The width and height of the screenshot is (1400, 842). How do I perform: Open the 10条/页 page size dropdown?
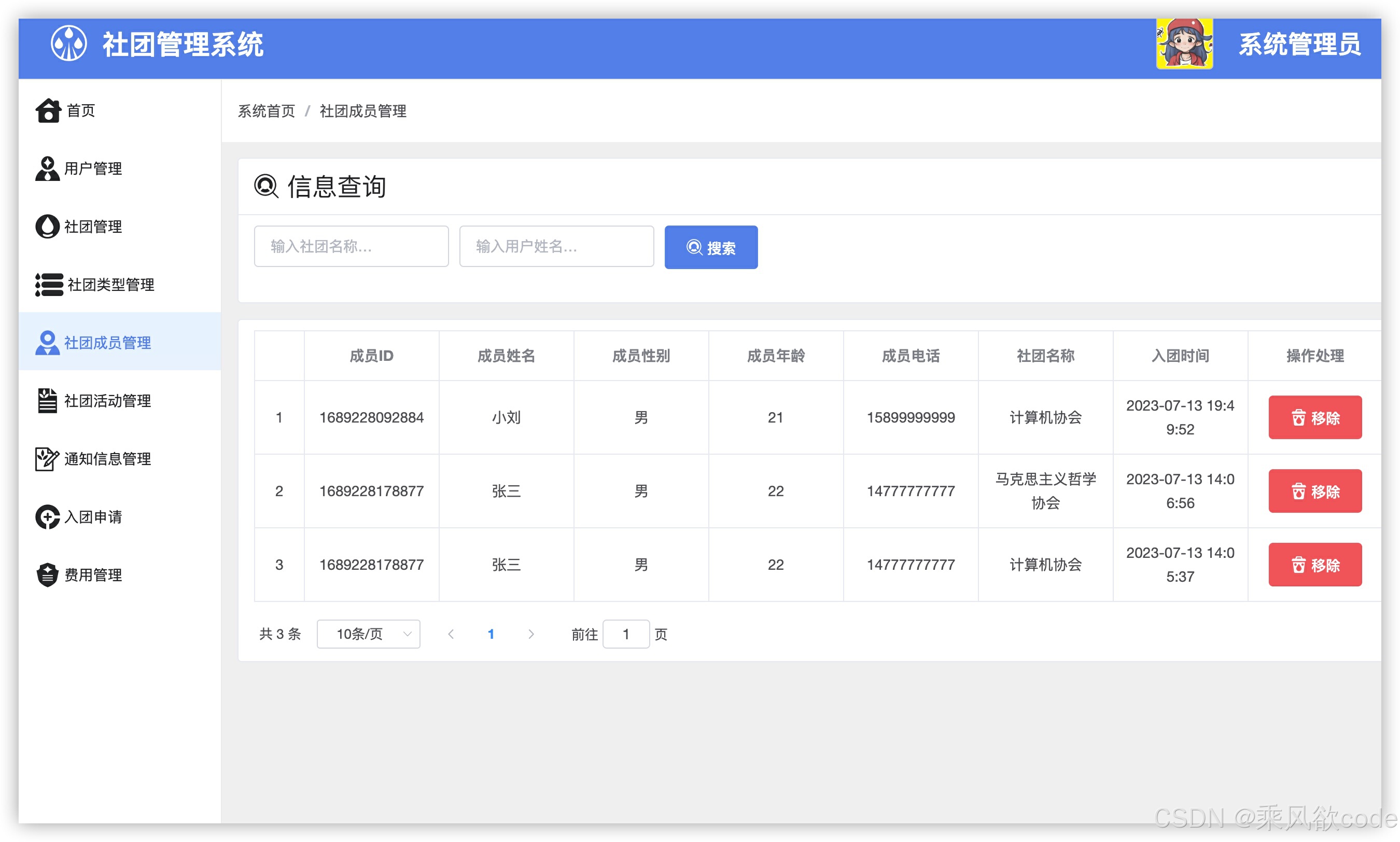tap(368, 634)
